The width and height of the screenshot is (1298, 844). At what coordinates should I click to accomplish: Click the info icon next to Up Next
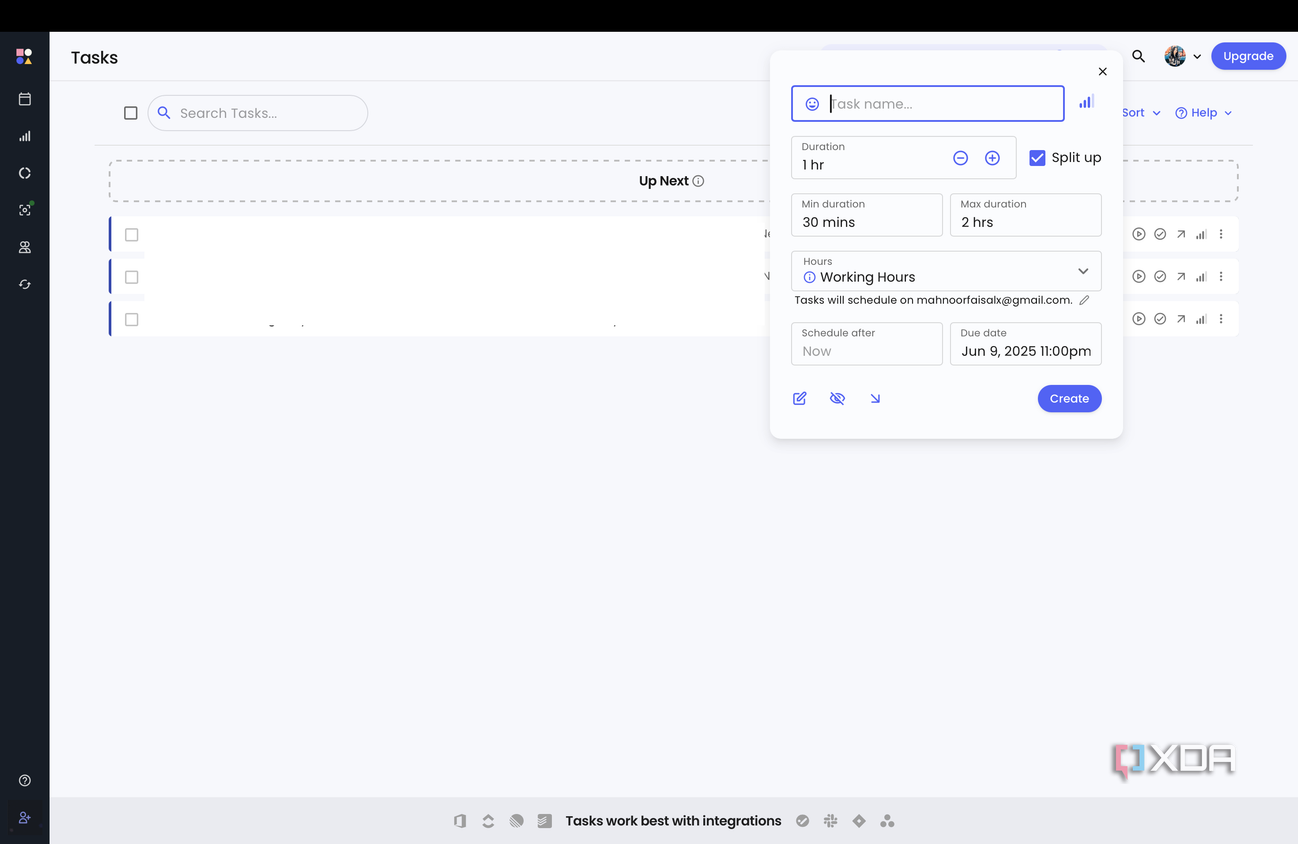[698, 181]
